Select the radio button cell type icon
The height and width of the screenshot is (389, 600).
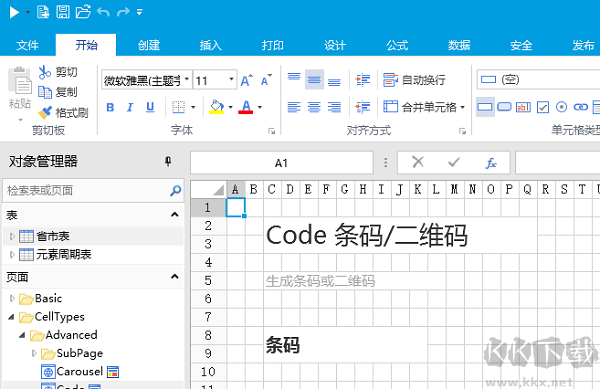(x=561, y=107)
